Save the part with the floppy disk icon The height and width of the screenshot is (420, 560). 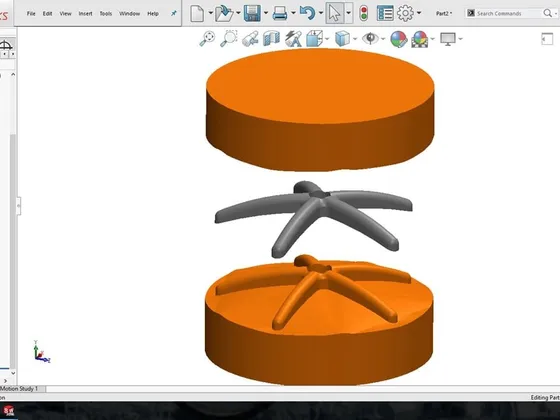point(252,14)
